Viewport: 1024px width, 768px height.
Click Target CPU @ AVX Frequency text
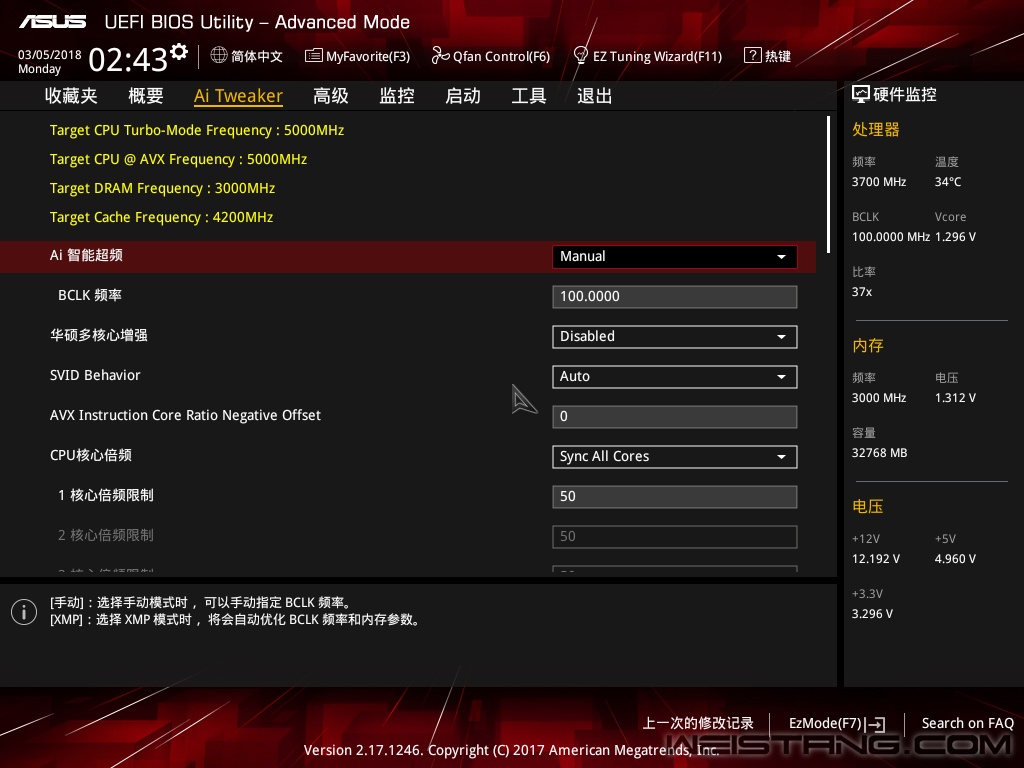point(178,159)
